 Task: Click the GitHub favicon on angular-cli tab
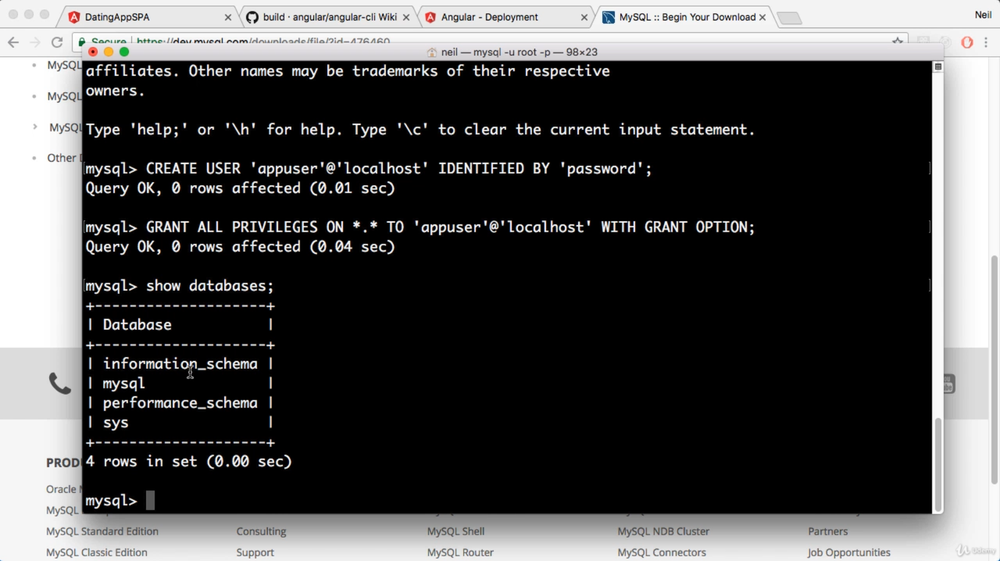coord(253,17)
